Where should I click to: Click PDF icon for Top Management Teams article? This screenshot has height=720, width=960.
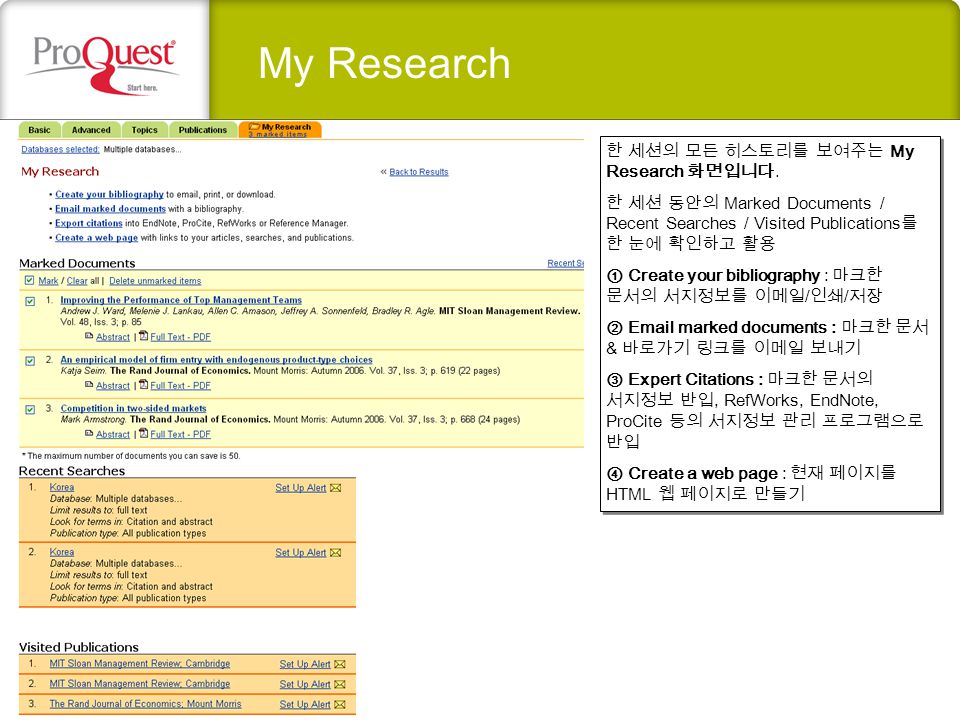coord(143,336)
